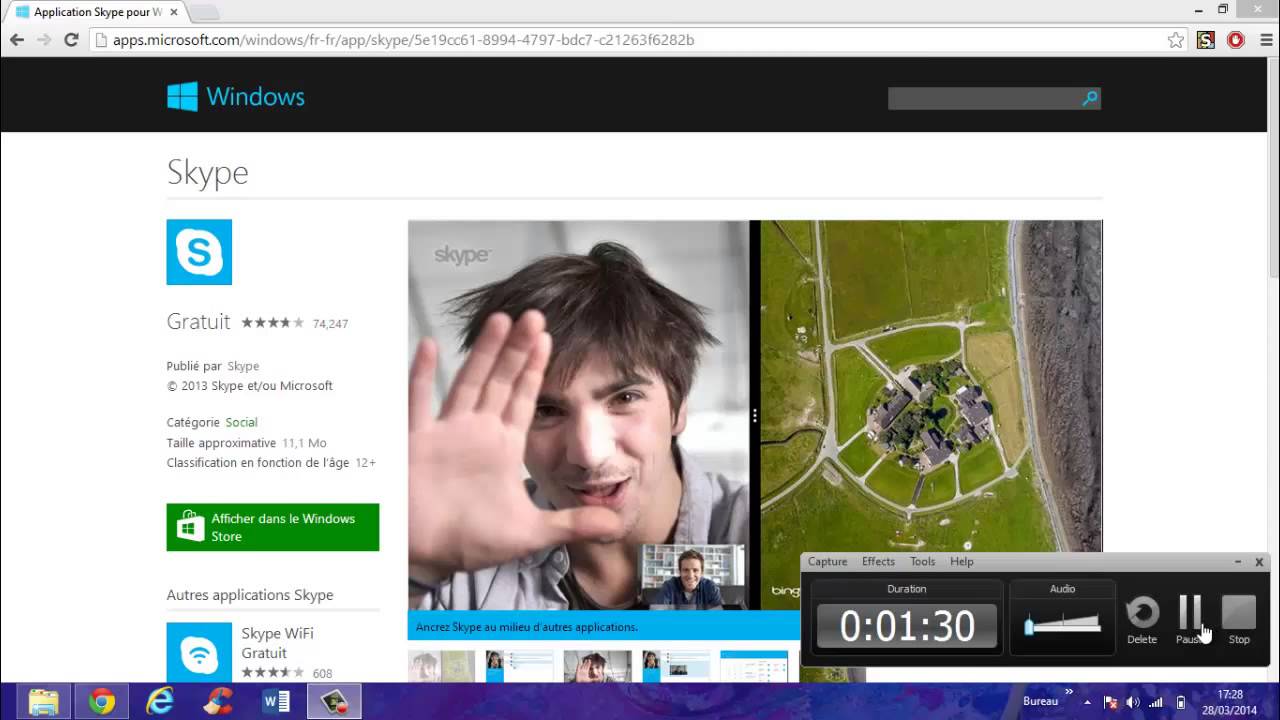The width and height of the screenshot is (1280, 720).
Task: Select the fourth screenshot thumbnail
Action: (675, 666)
